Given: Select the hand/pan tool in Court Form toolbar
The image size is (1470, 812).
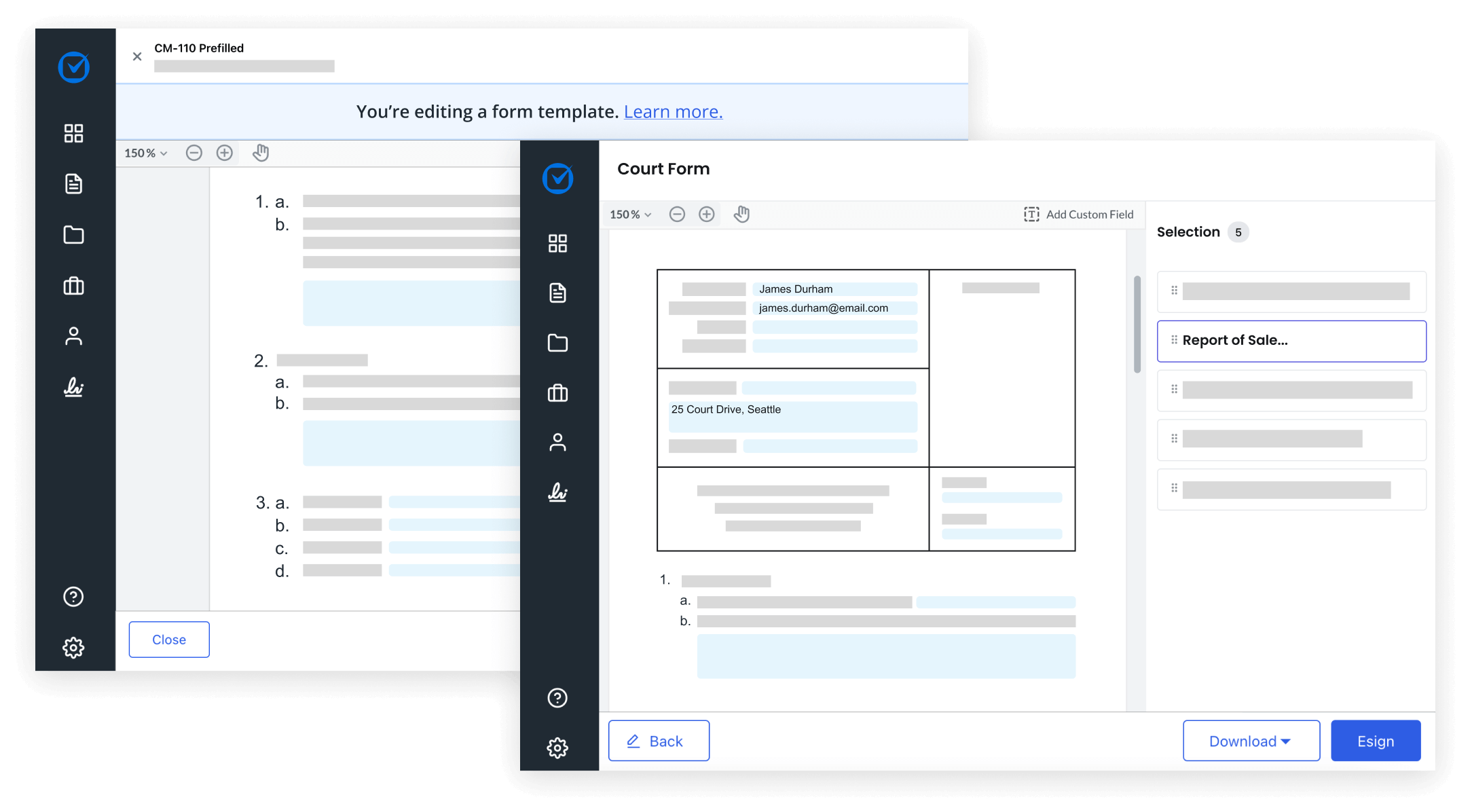Looking at the screenshot, I should [x=742, y=214].
